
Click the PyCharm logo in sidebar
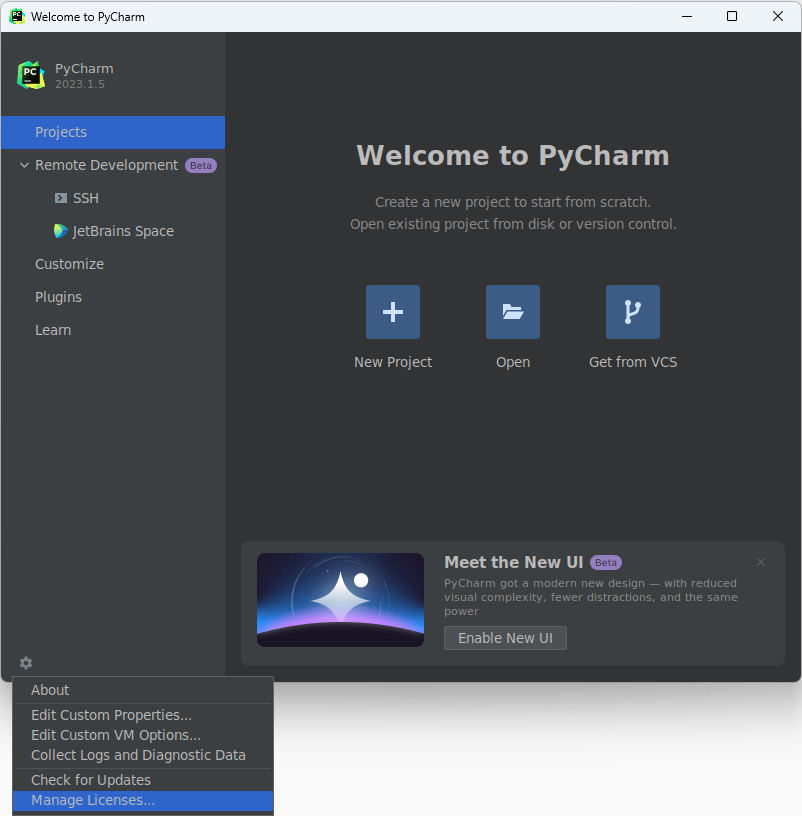tap(31, 75)
